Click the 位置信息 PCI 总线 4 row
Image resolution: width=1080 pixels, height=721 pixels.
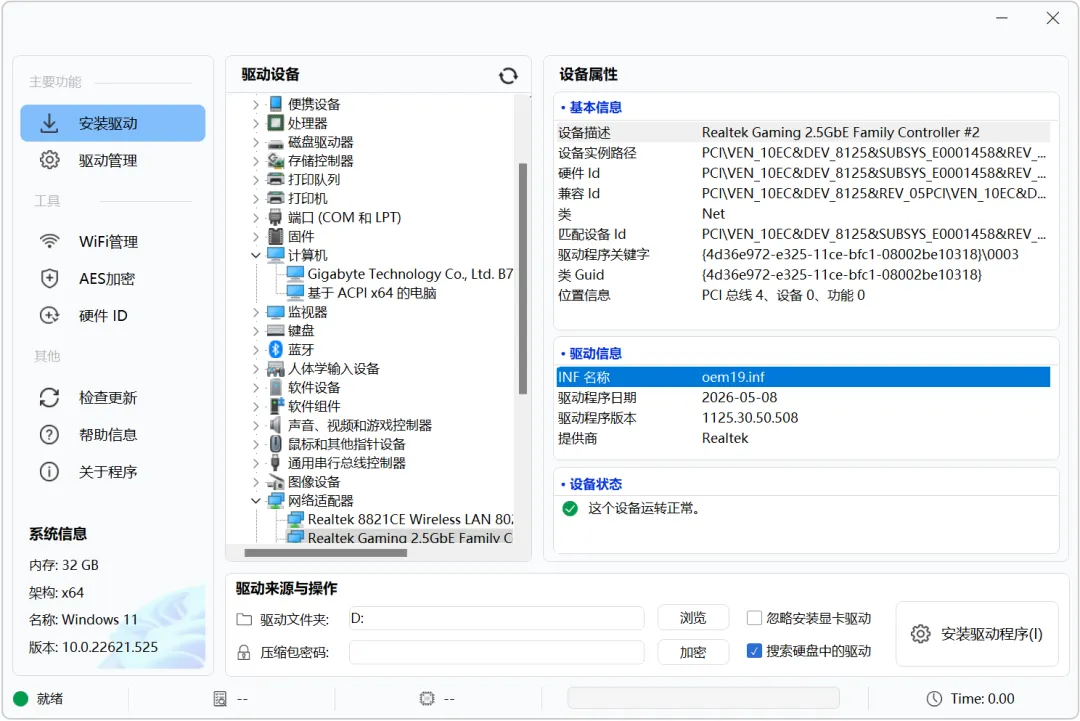pyautogui.click(x=803, y=295)
